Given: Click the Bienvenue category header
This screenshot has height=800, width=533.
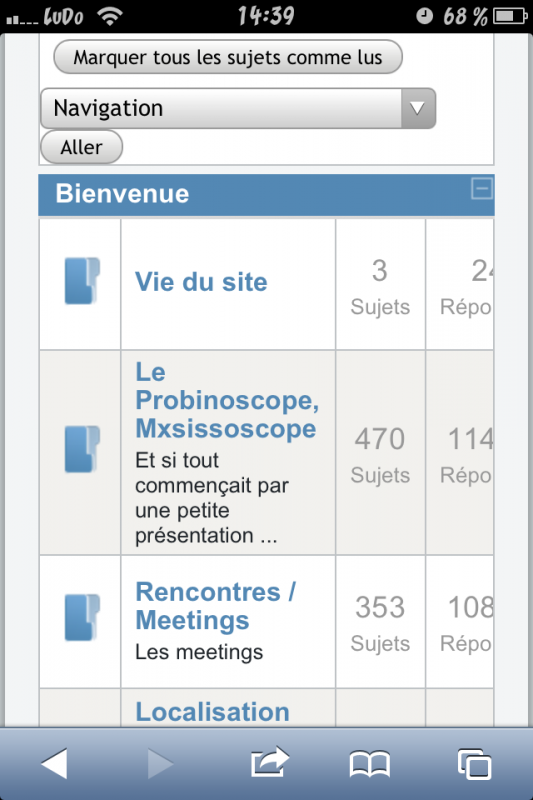Looking at the screenshot, I should click(x=266, y=194).
